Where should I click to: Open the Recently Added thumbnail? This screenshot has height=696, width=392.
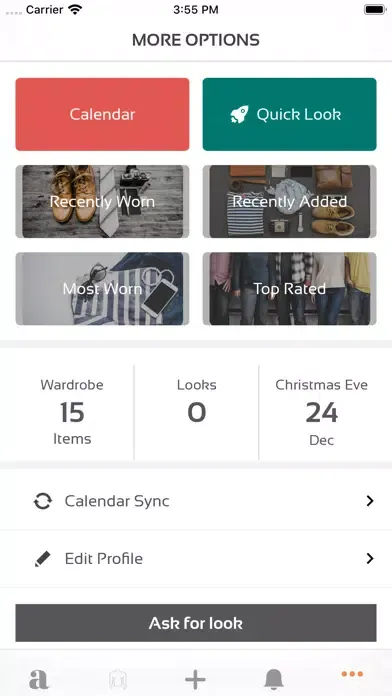click(289, 202)
